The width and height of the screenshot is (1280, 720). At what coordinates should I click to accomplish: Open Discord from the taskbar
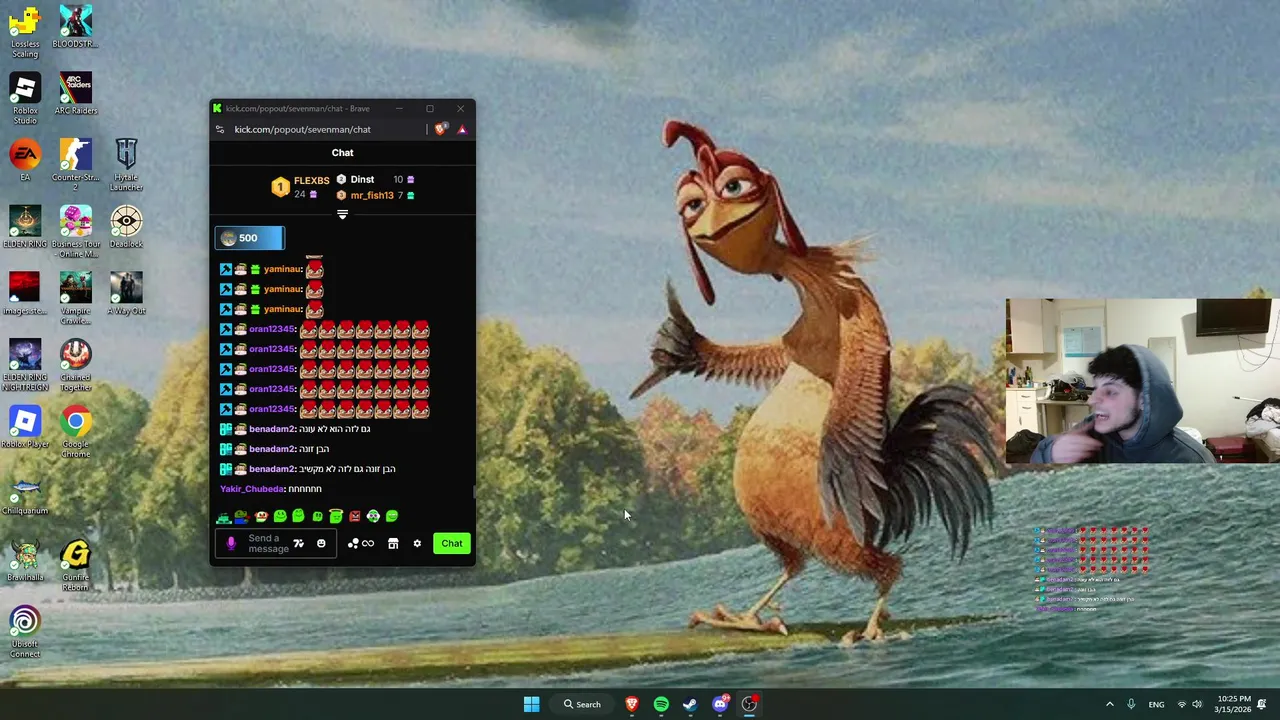click(720, 704)
